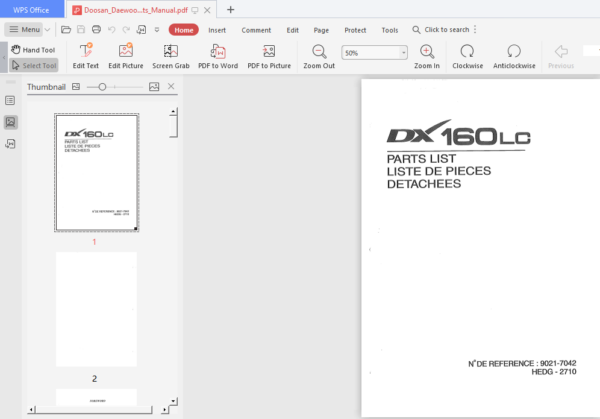
Task: Open the Comment tab
Action: 256,30
